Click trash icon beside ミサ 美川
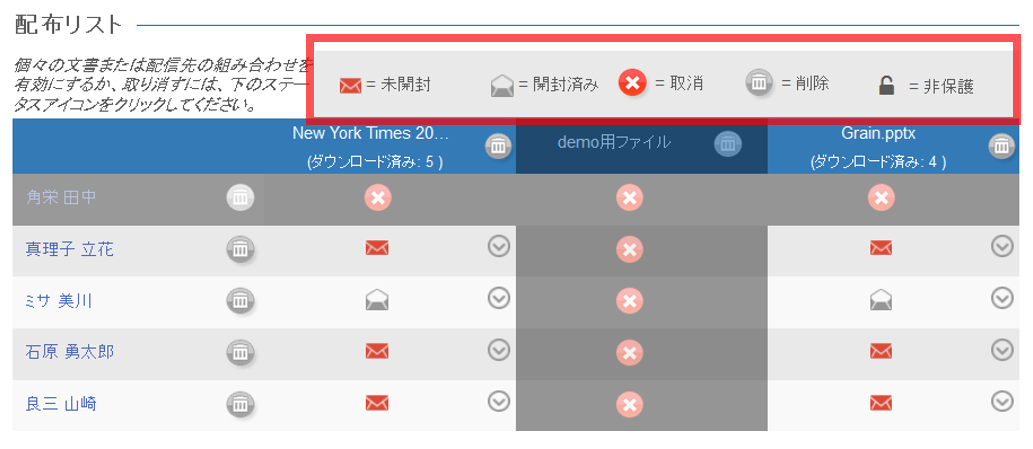The height and width of the screenshot is (449, 1033). [240, 299]
